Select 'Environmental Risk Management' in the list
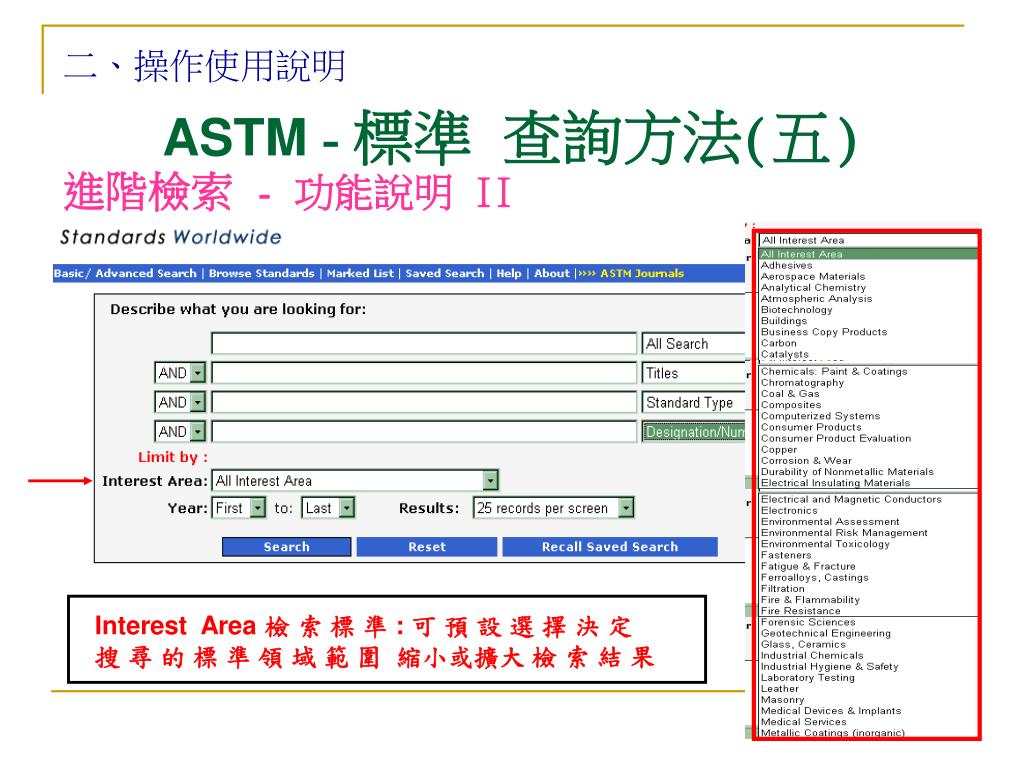1024x768 pixels. 844,533
